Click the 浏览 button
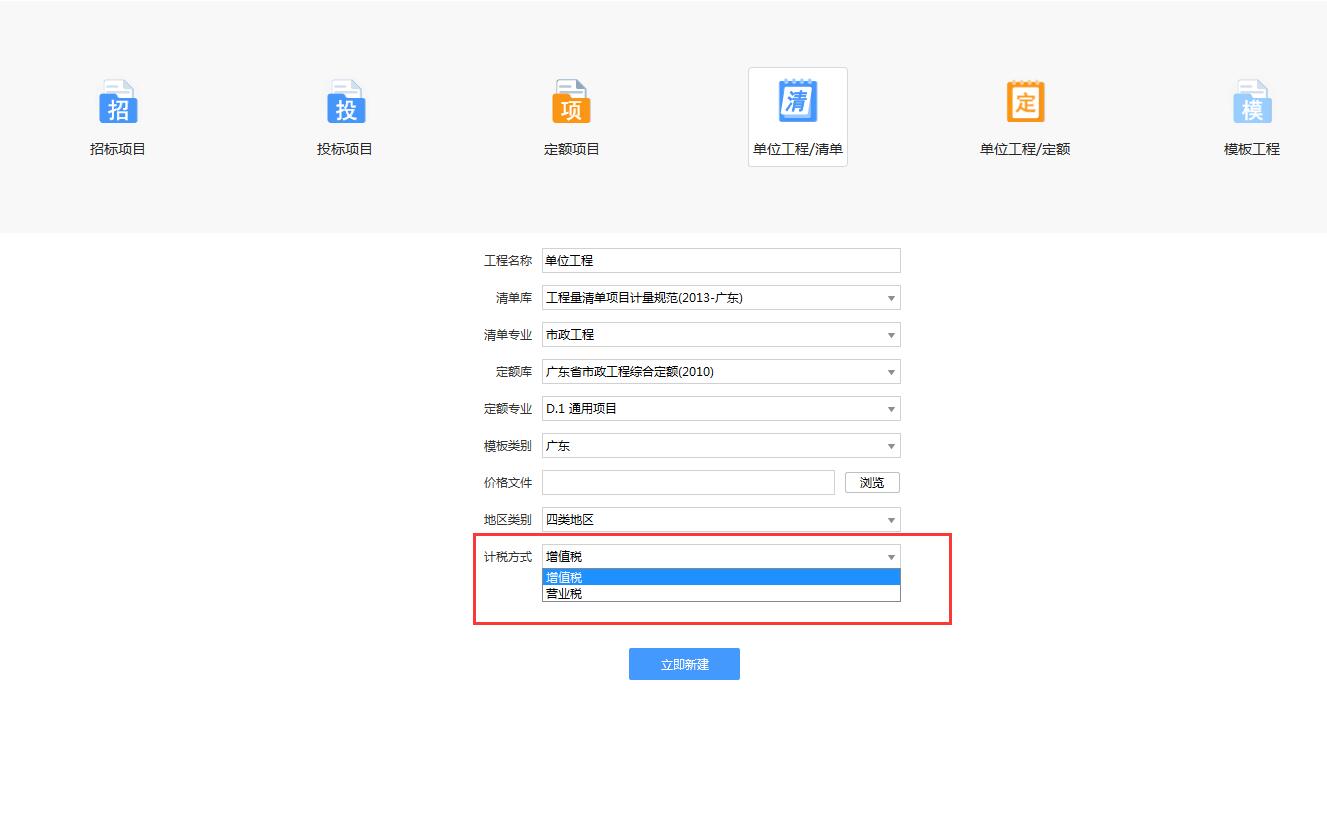Screen dimensions: 1327x821 click(x=872, y=483)
